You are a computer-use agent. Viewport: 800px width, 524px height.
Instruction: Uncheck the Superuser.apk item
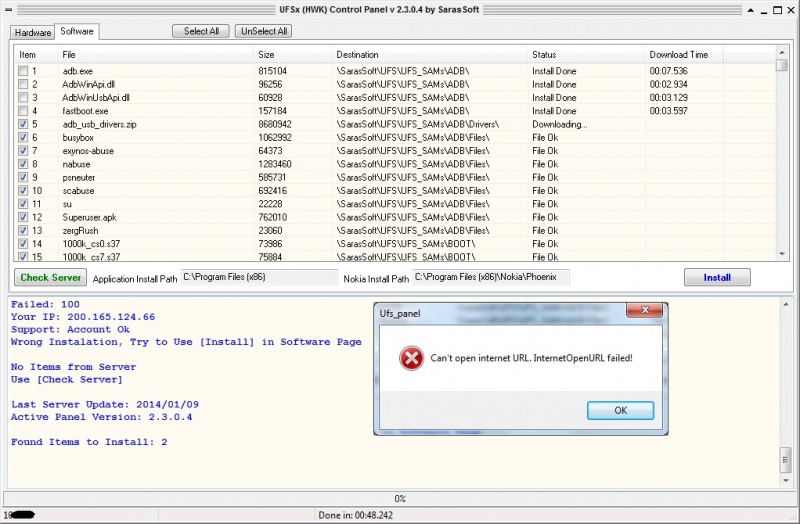(x=23, y=217)
